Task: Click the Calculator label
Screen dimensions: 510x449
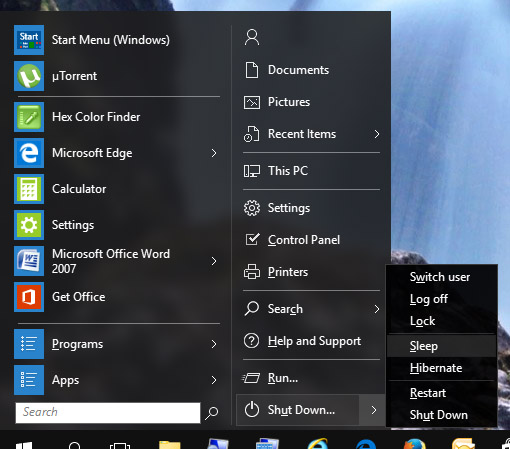Action: (x=79, y=189)
